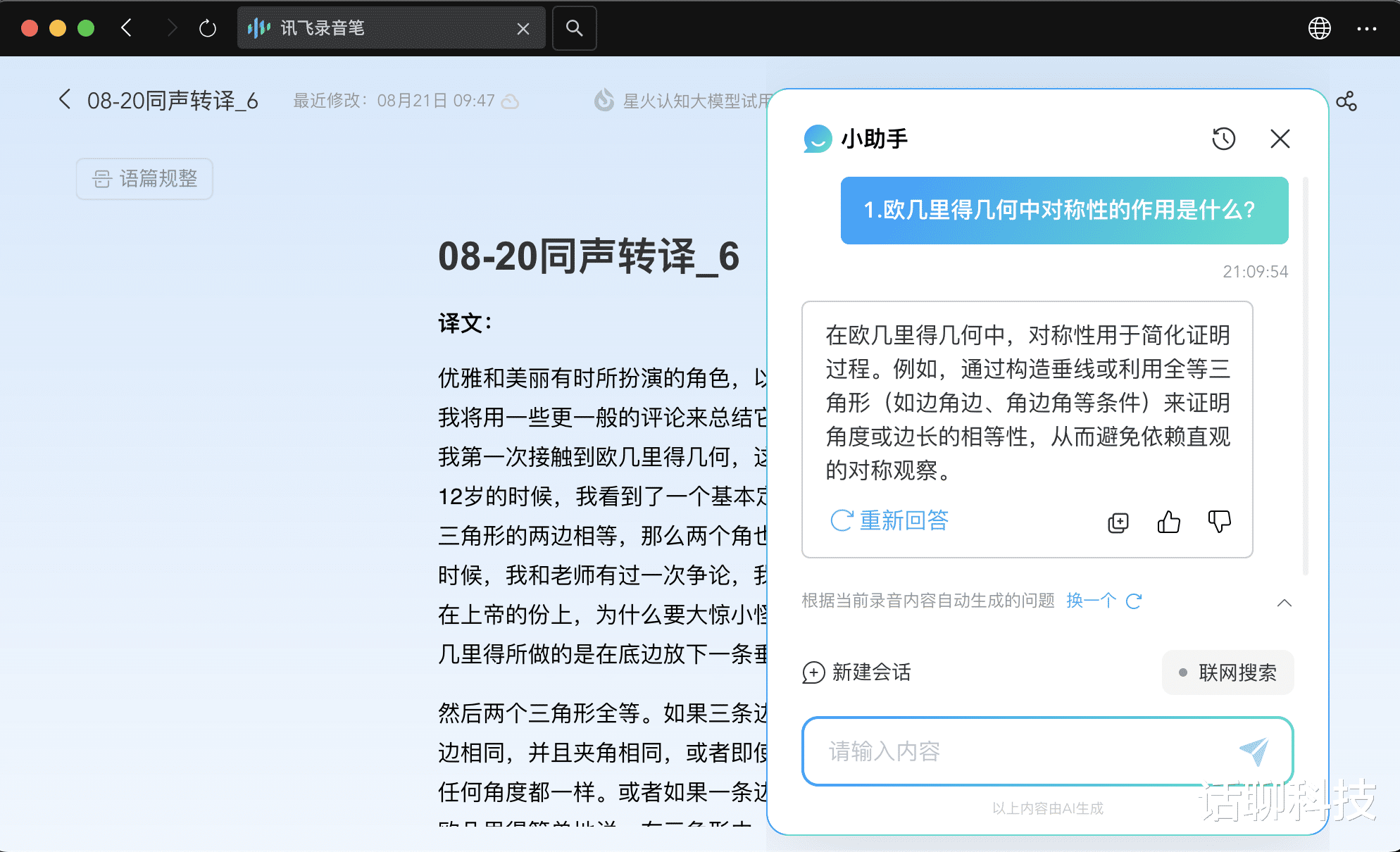This screenshot has height=852, width=1400.
Task: Select the 讯飞录音笔 tab
Action: (x=380, y=28)
